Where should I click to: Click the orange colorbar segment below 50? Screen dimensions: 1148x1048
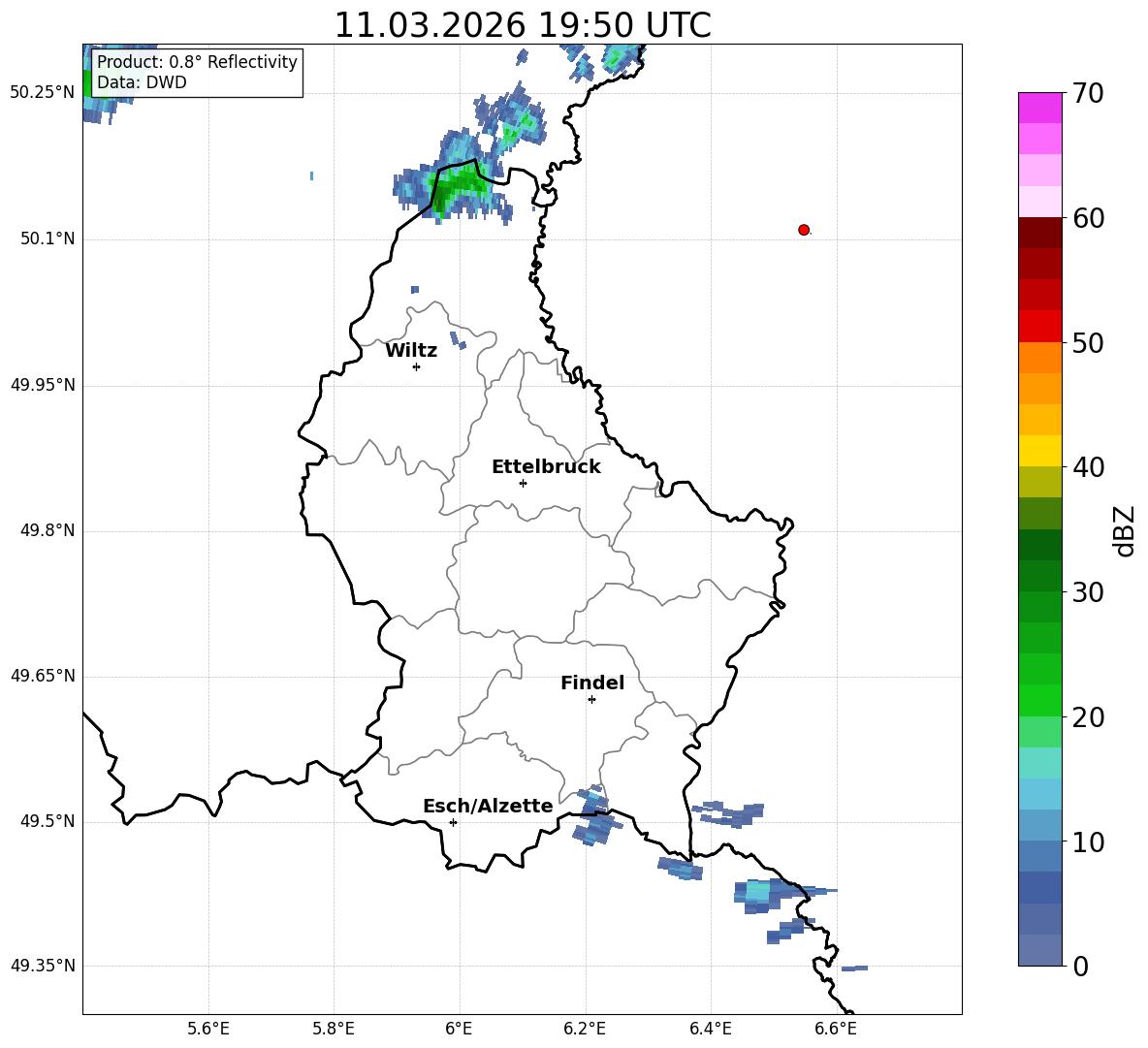[x=1039, y=358]
